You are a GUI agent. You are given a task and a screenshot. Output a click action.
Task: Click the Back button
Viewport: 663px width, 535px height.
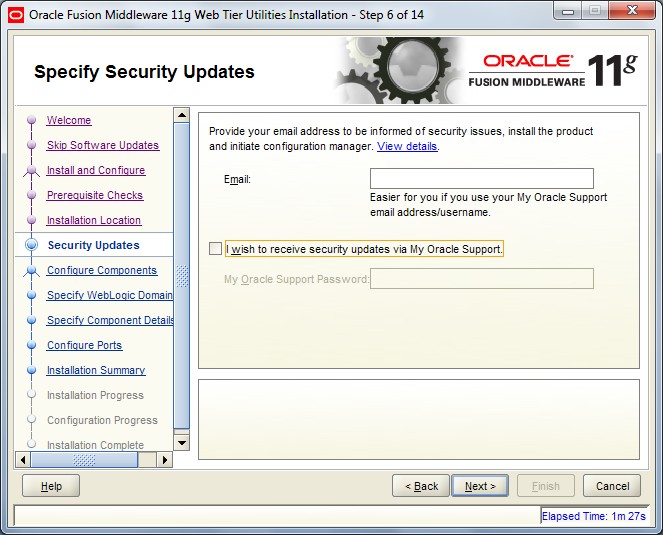point(421,486)
